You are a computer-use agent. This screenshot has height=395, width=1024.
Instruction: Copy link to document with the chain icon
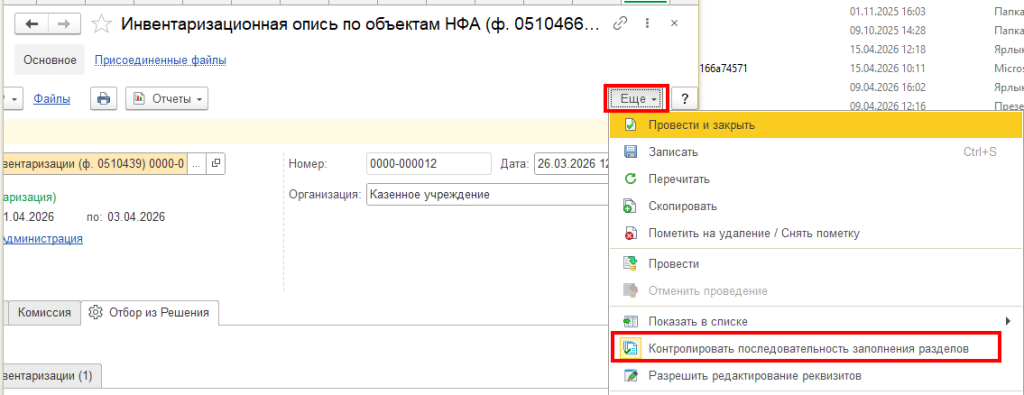point(620,24)
